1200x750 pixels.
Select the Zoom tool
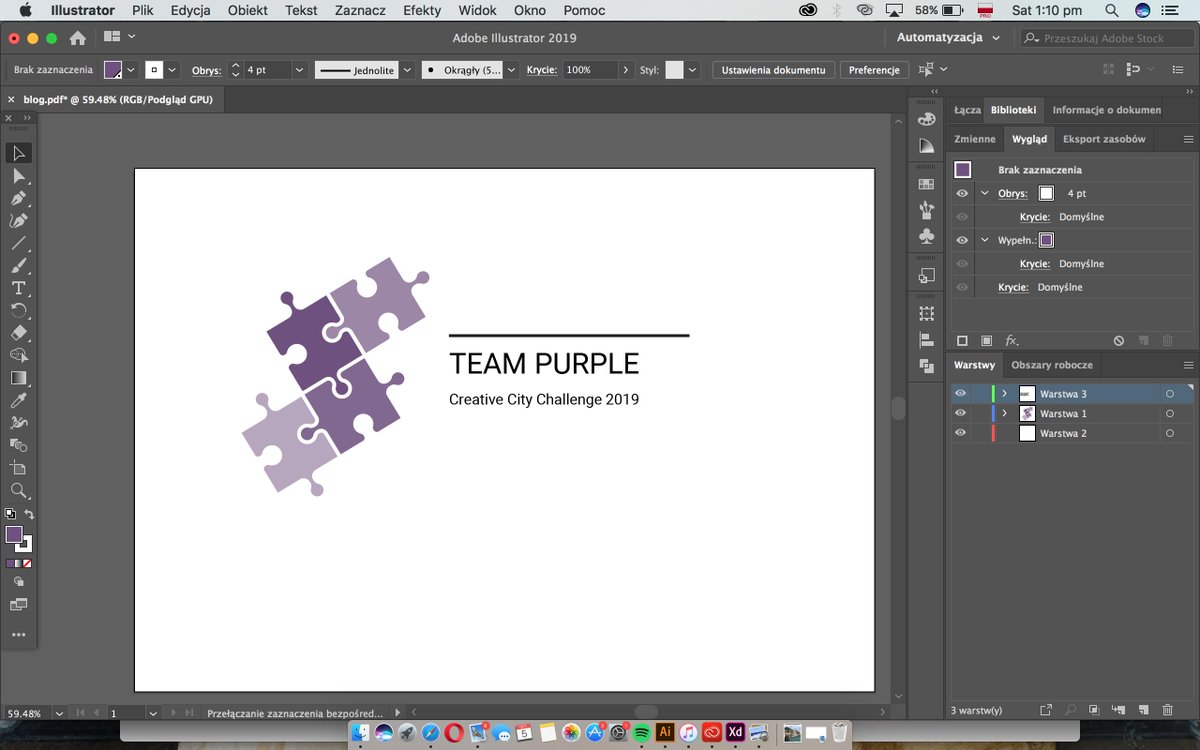18,490
